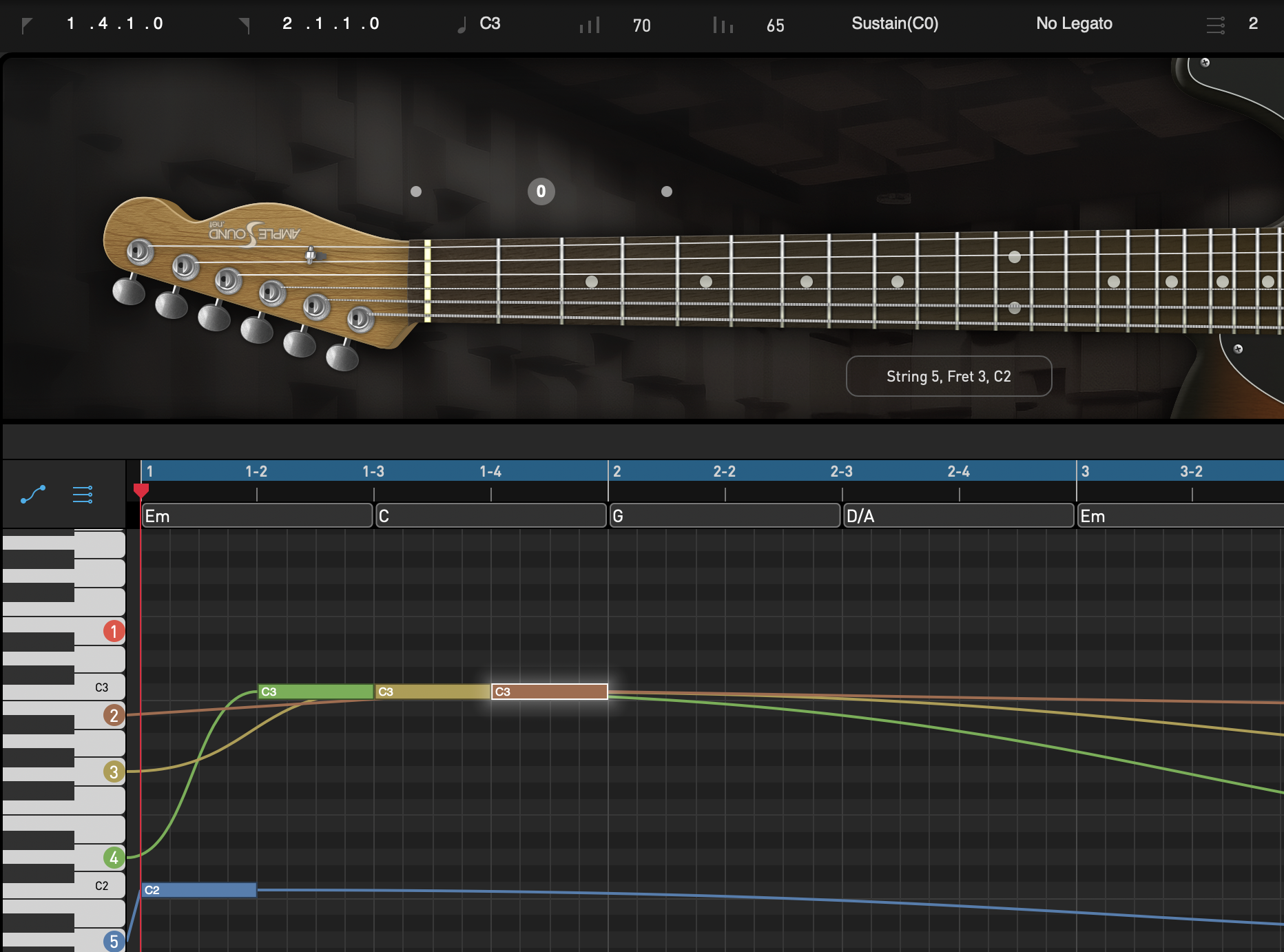The height and width of the screenshot is (952, 1284).
Task: Click the capo position 0 marker
Action: (x=541, y=192)
